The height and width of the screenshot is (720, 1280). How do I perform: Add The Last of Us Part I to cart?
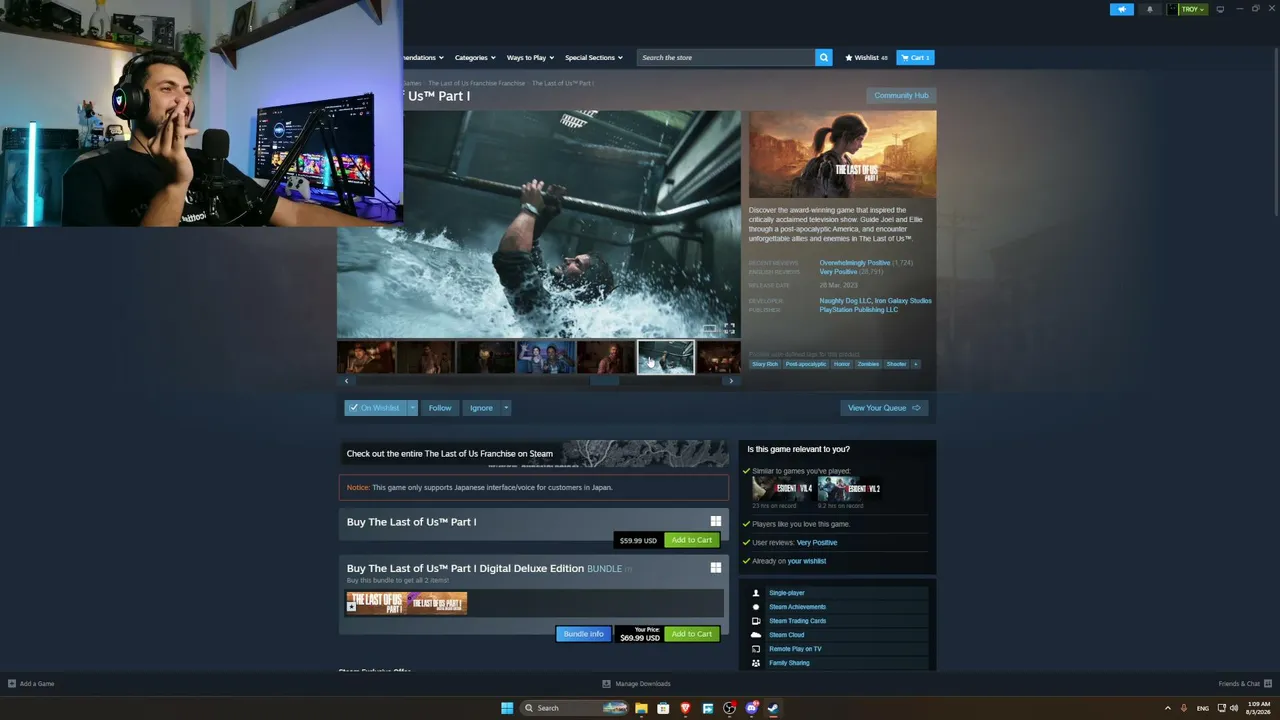tap(692, 540)
